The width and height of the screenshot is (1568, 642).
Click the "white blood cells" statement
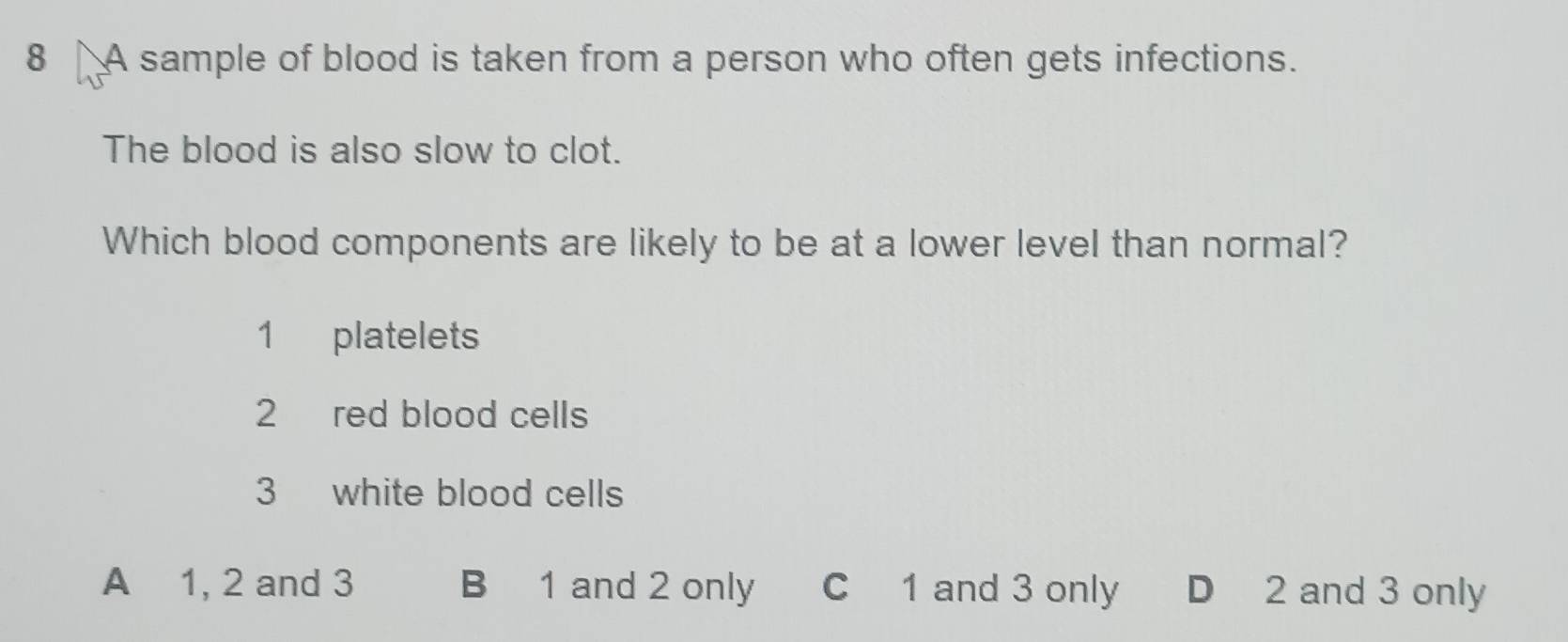(477, 493)
